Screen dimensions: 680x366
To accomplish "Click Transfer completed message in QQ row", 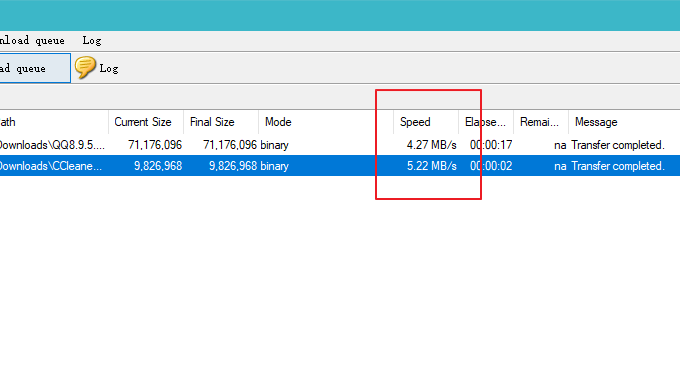I will click(x=618, y=145).
